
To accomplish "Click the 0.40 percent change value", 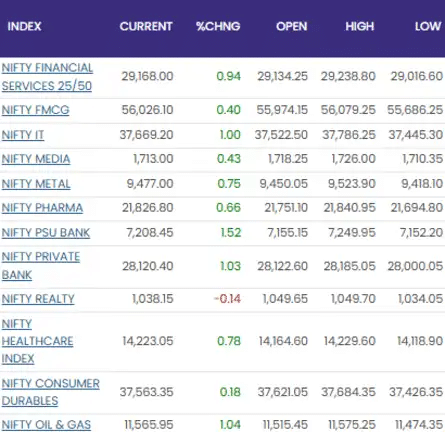I will coord(228,110).
